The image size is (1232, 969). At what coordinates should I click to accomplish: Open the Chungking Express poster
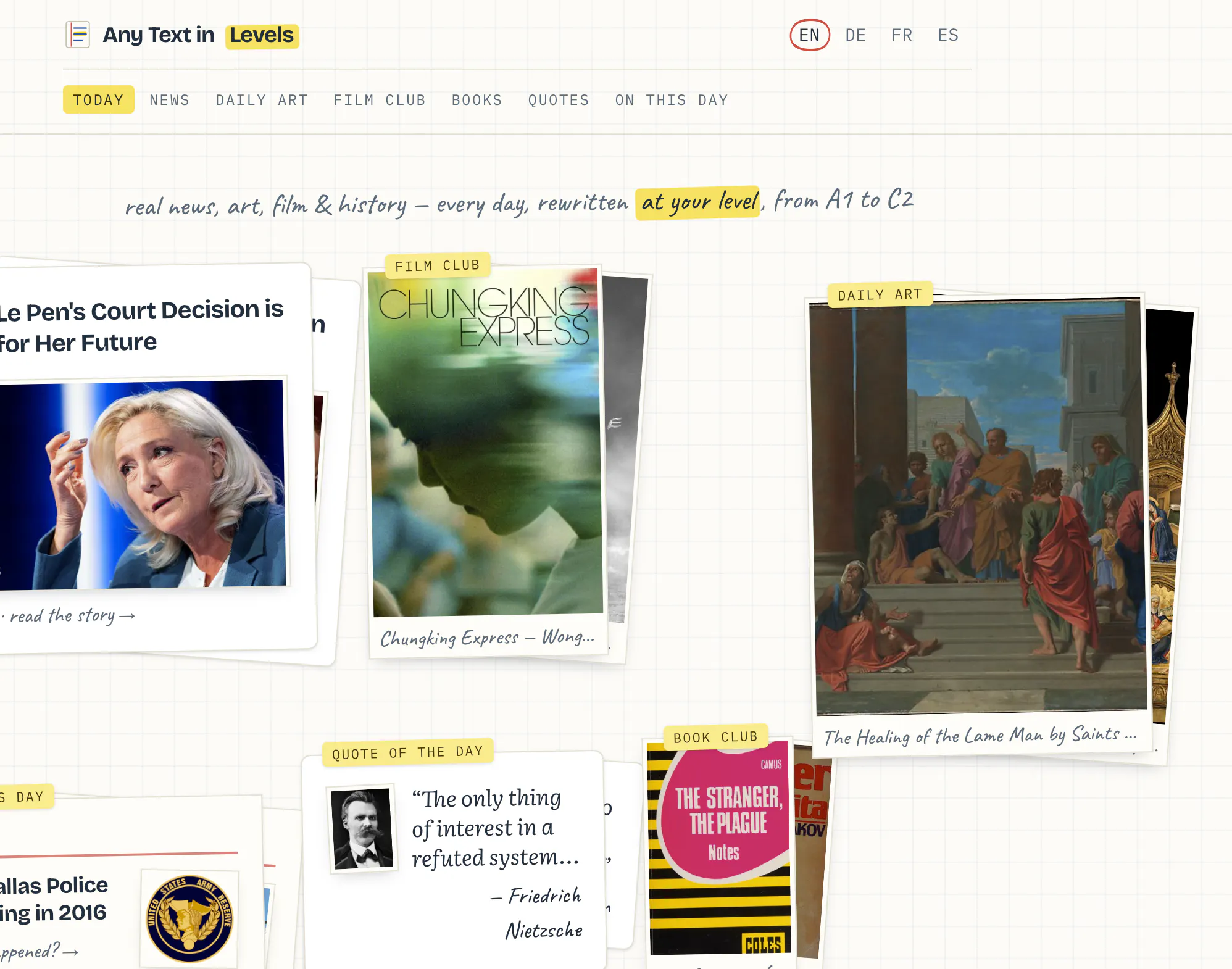[x=486, y=441]
